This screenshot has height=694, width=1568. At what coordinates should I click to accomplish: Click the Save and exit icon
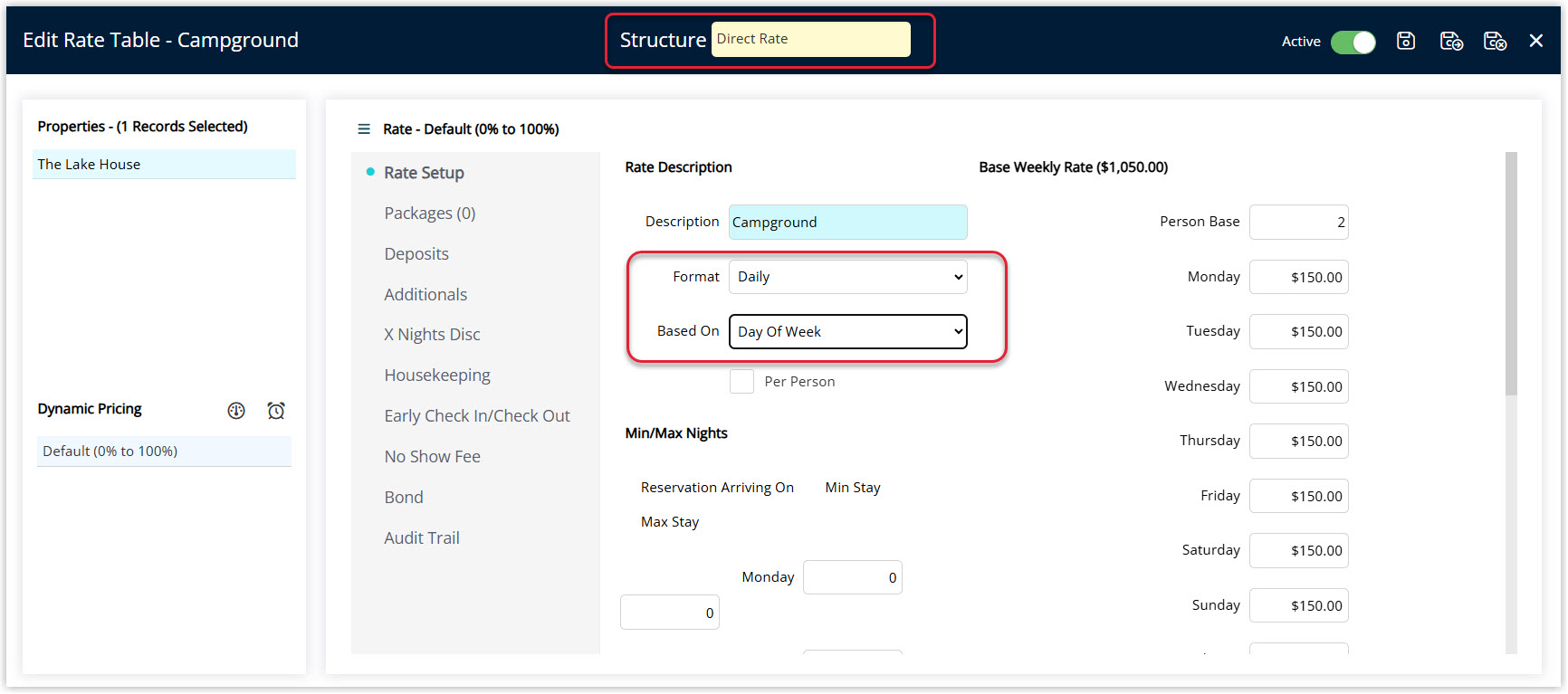pyautogui.click(x=1495, y=41)
